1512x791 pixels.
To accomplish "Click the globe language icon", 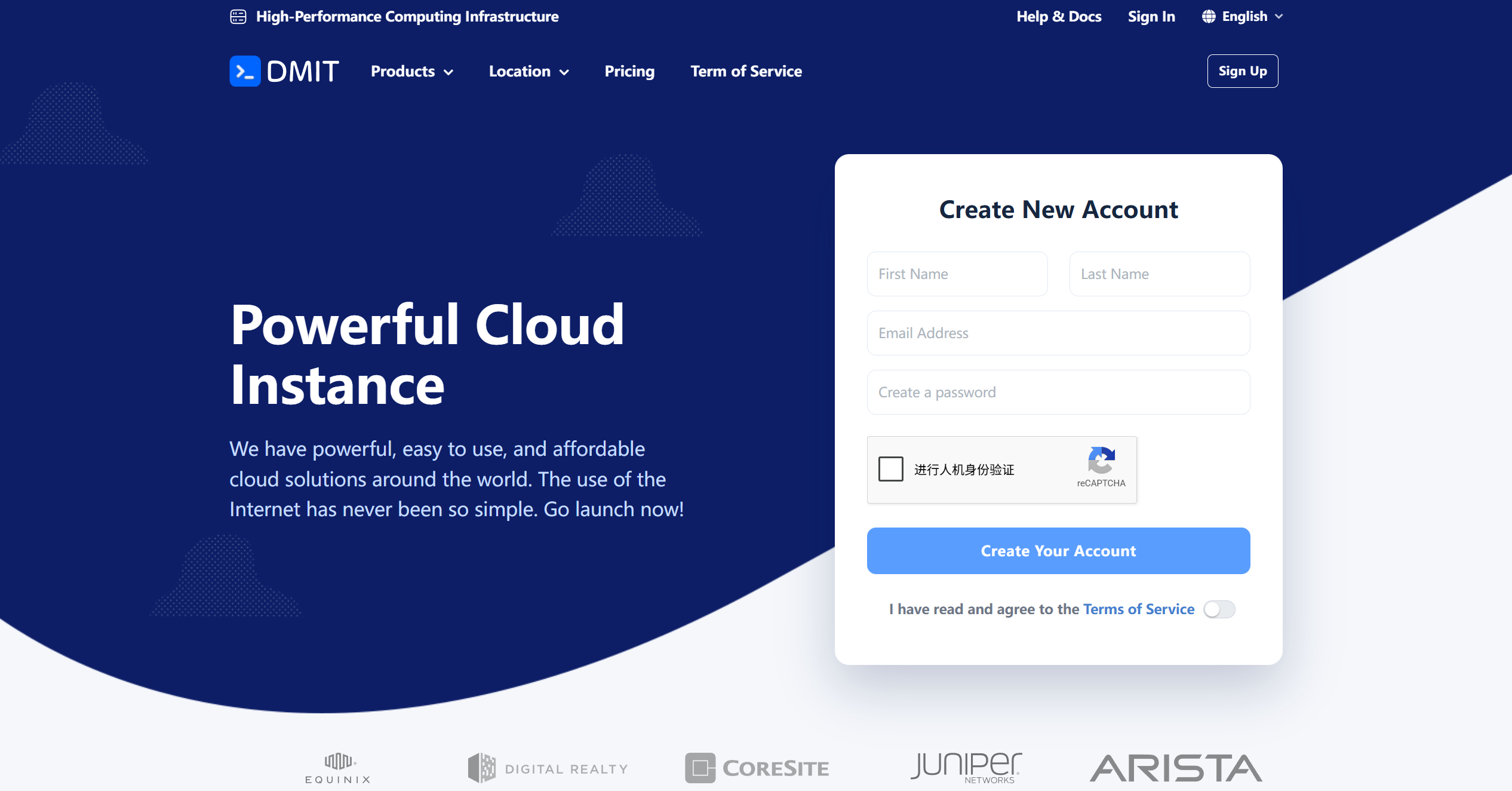I will (x=1209, y=17).
